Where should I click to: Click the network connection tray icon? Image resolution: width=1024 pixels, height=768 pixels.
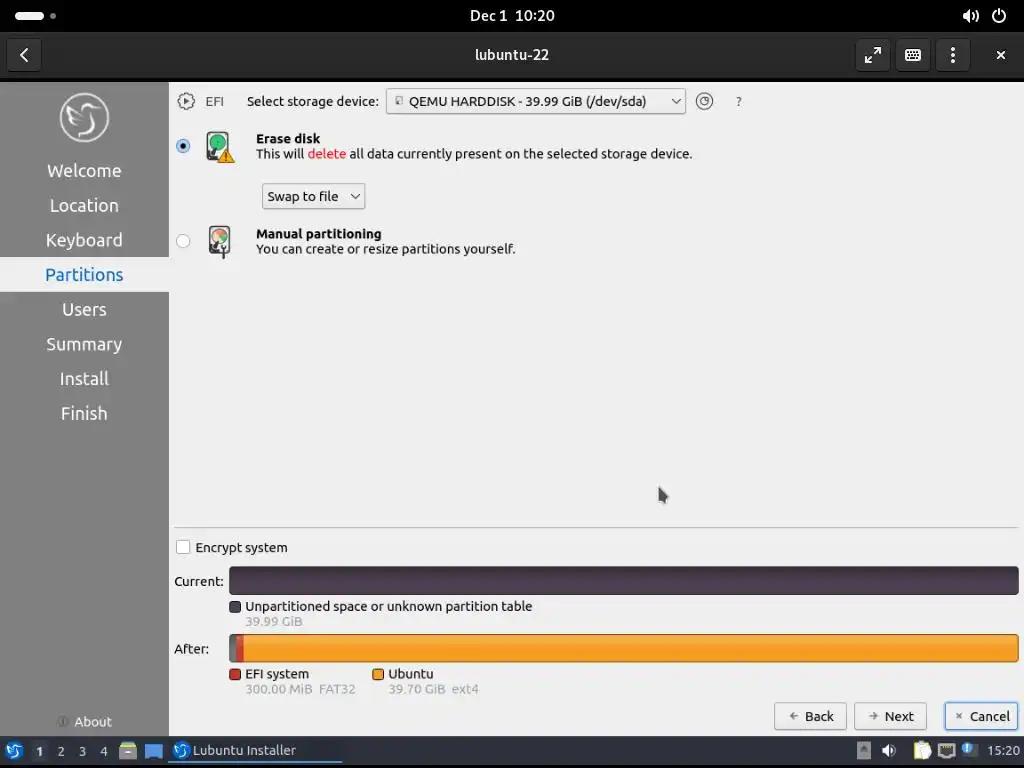click(x=946, y=751)
